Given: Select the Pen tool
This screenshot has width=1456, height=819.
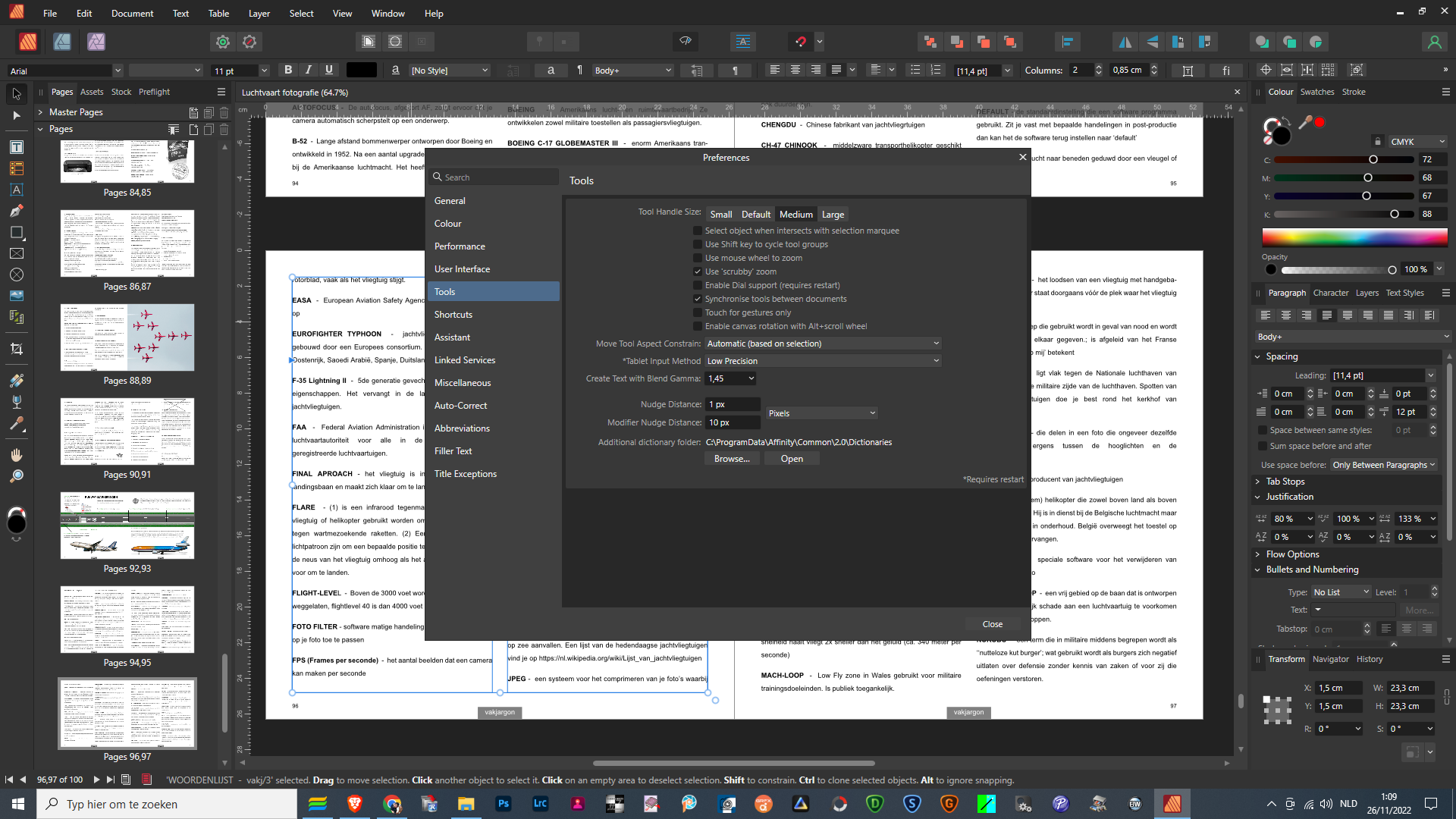Looking at the screenshot, I should tap(17, 211).
